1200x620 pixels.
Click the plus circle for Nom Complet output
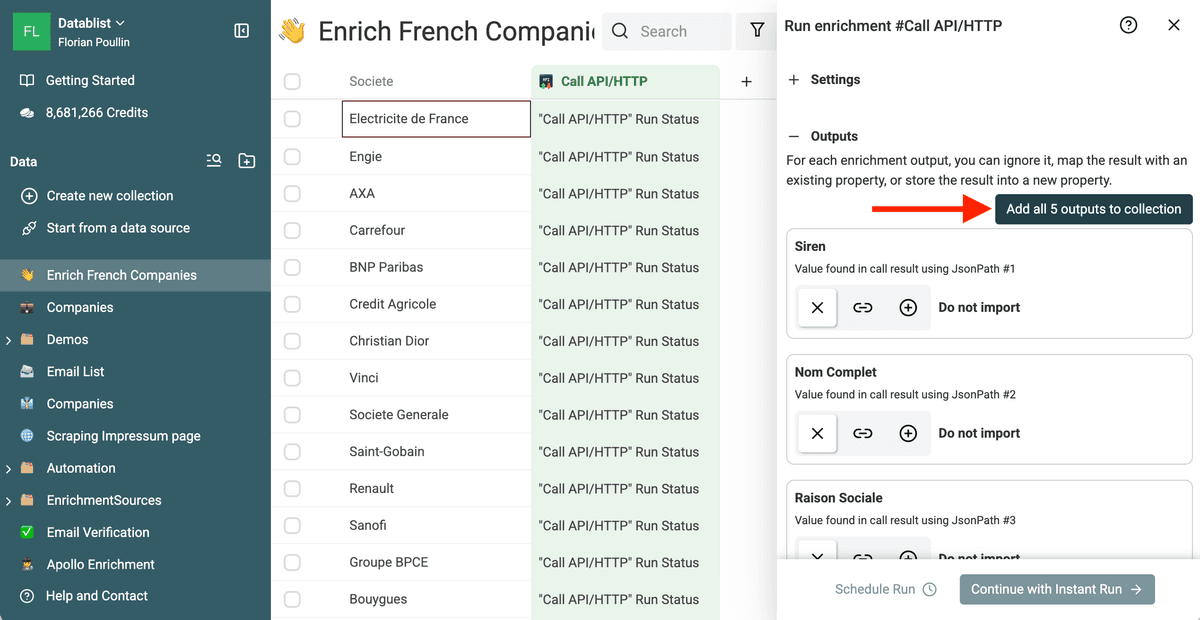point(908,434)
